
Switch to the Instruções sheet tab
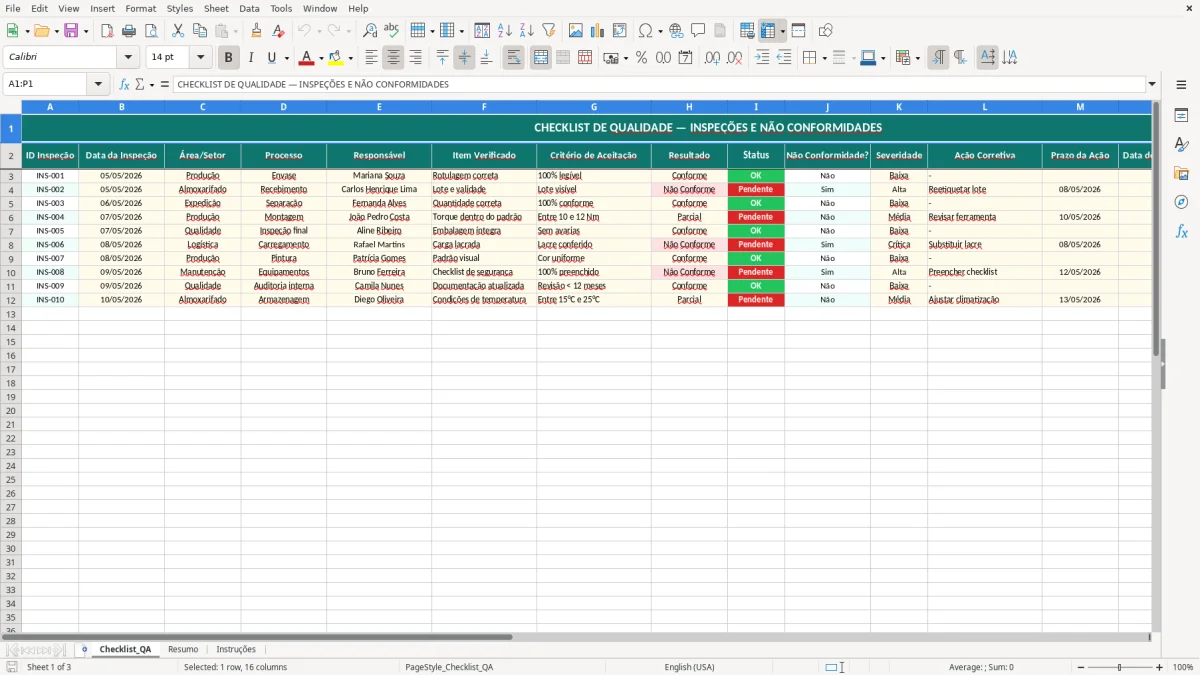pyautogui.click(x=236, y=650)
